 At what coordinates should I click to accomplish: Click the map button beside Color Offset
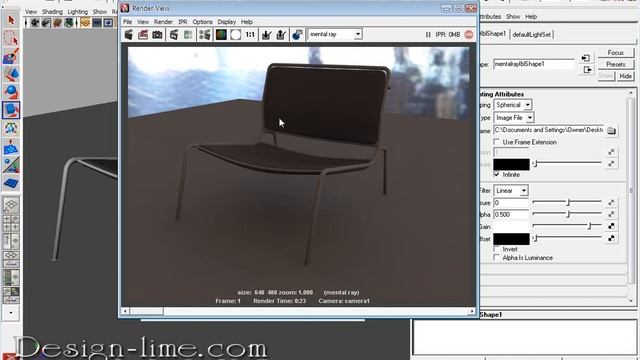(x=611, y=238)
